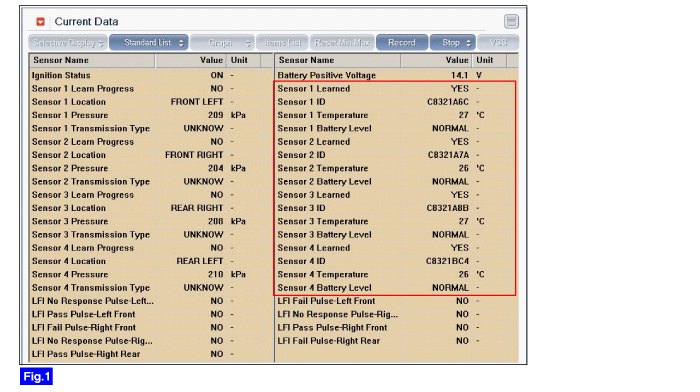Start recording with the Record button

[x=402, y=43]
